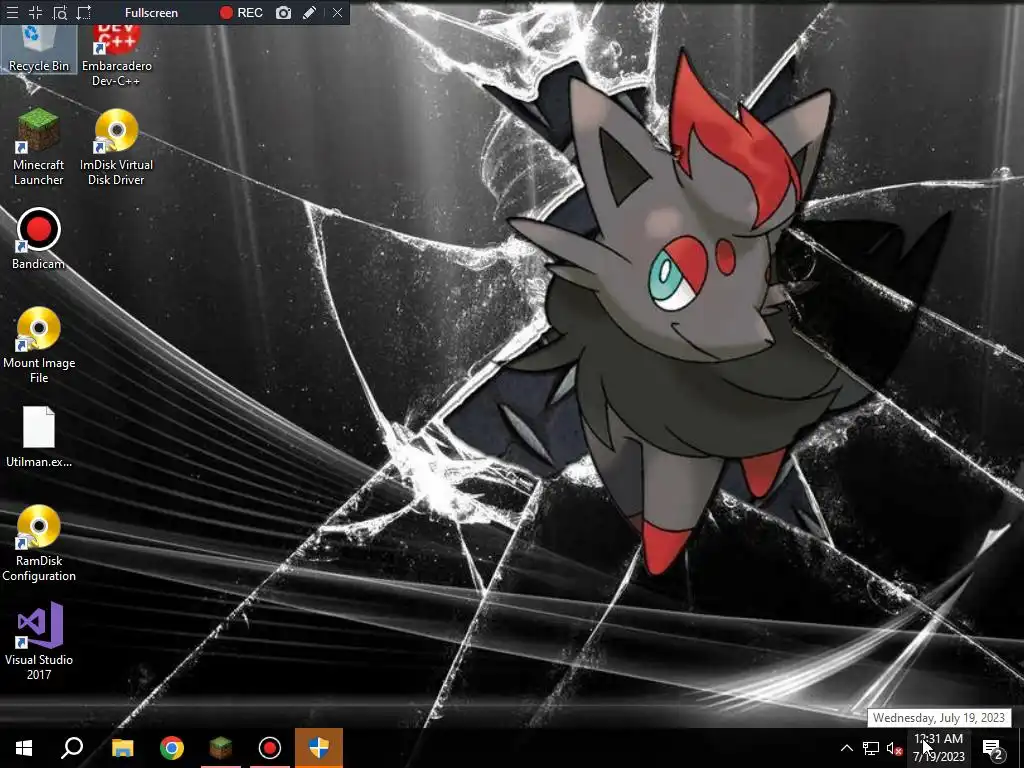The image size is (1024, 768).
Task: Choose Fullscreen recording mode
Action: (x=151, y=12)
